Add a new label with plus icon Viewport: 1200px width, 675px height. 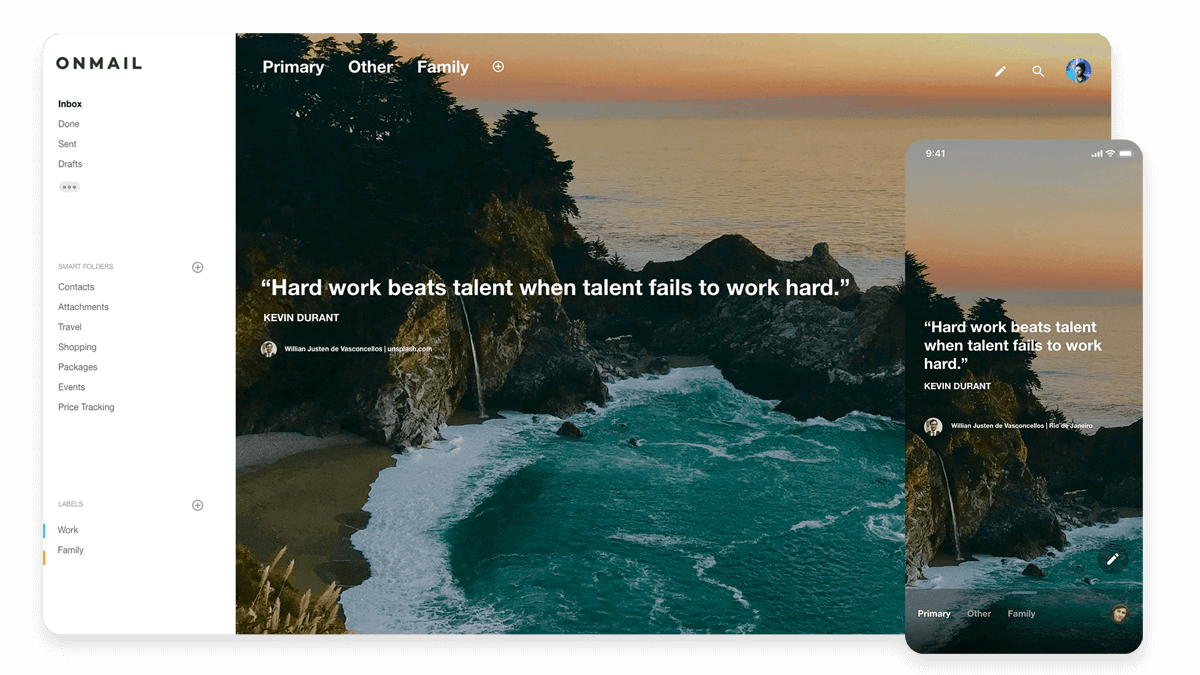197,505
